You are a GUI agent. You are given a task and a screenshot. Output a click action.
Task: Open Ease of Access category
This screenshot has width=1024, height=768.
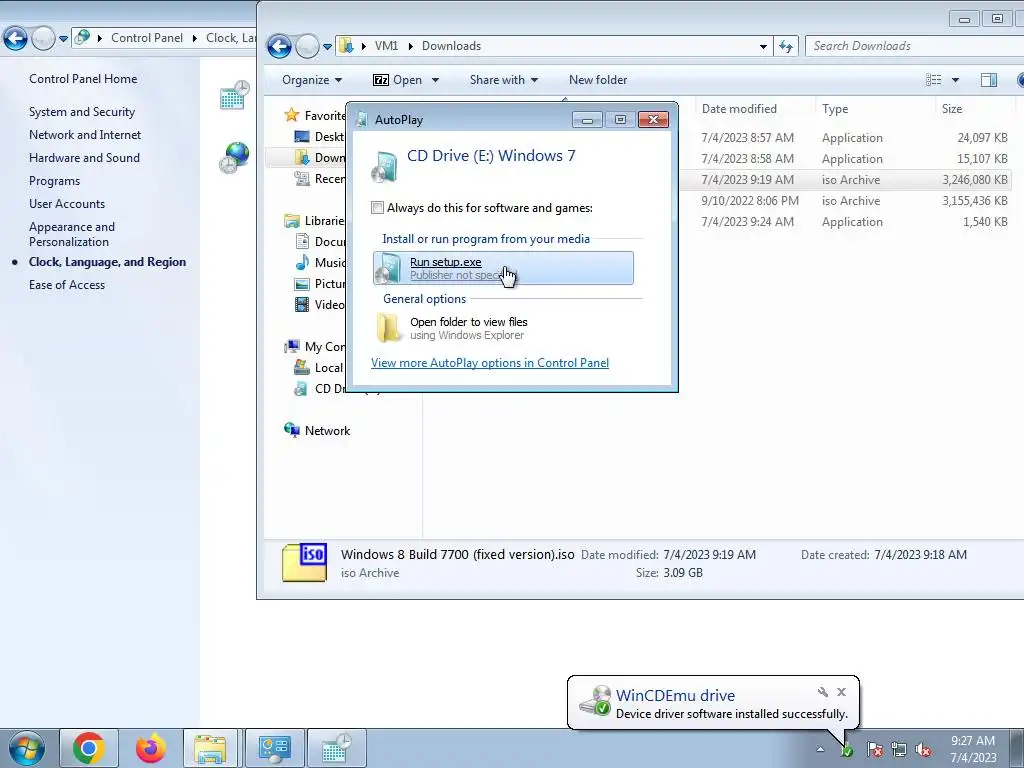[x=67, y=285]
